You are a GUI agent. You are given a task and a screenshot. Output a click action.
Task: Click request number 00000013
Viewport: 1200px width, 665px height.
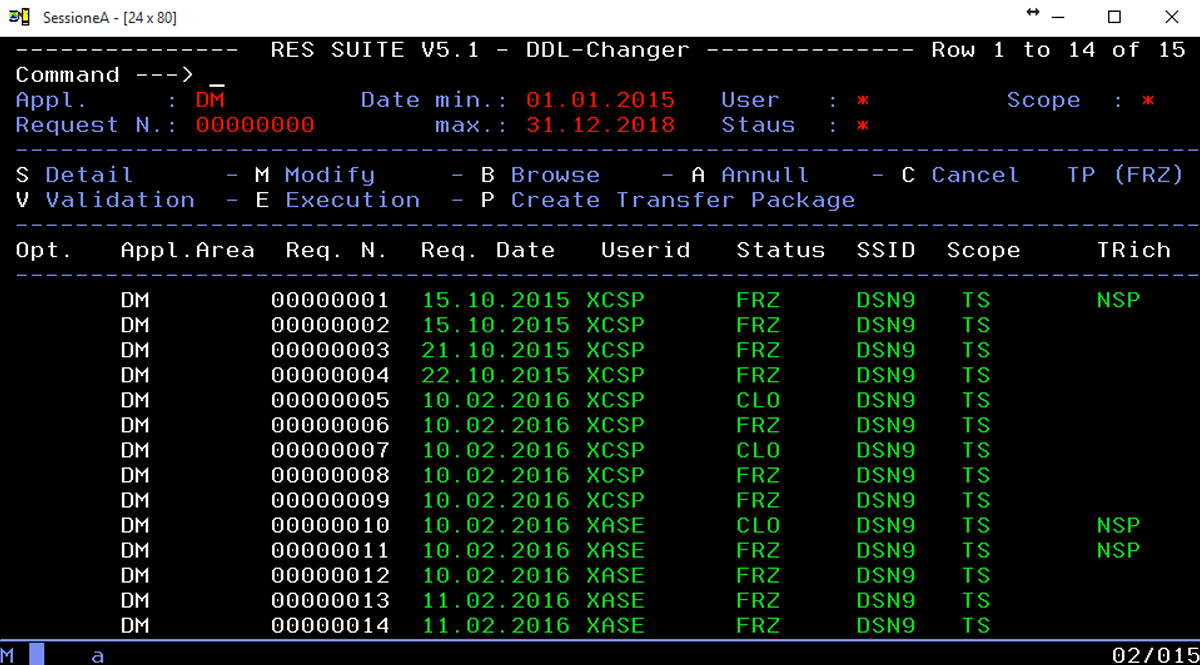(330, 600)
